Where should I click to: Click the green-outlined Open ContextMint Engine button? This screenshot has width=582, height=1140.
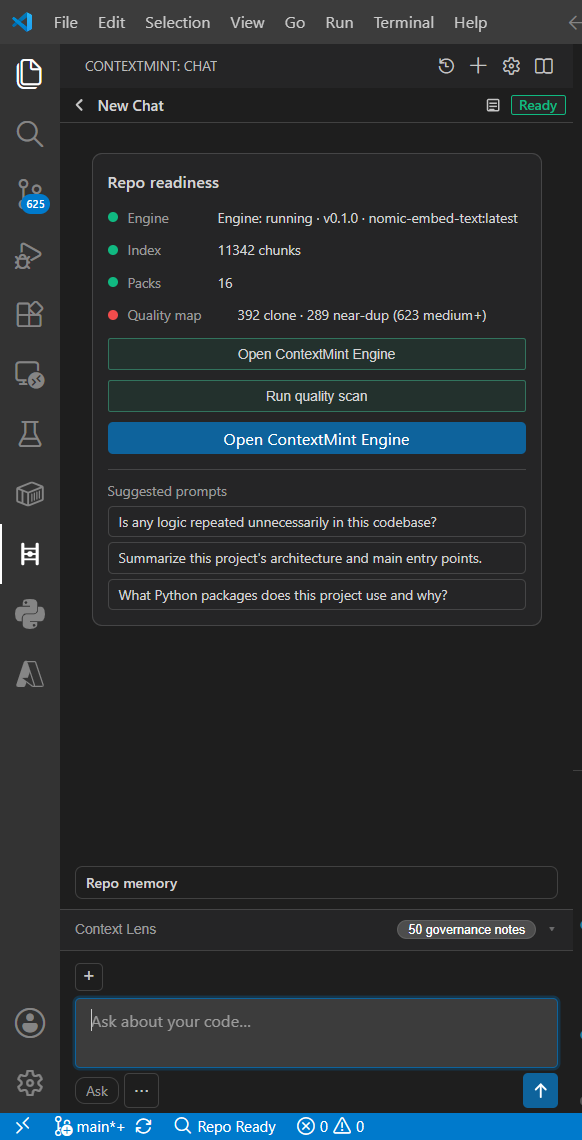tap(317, 354)
